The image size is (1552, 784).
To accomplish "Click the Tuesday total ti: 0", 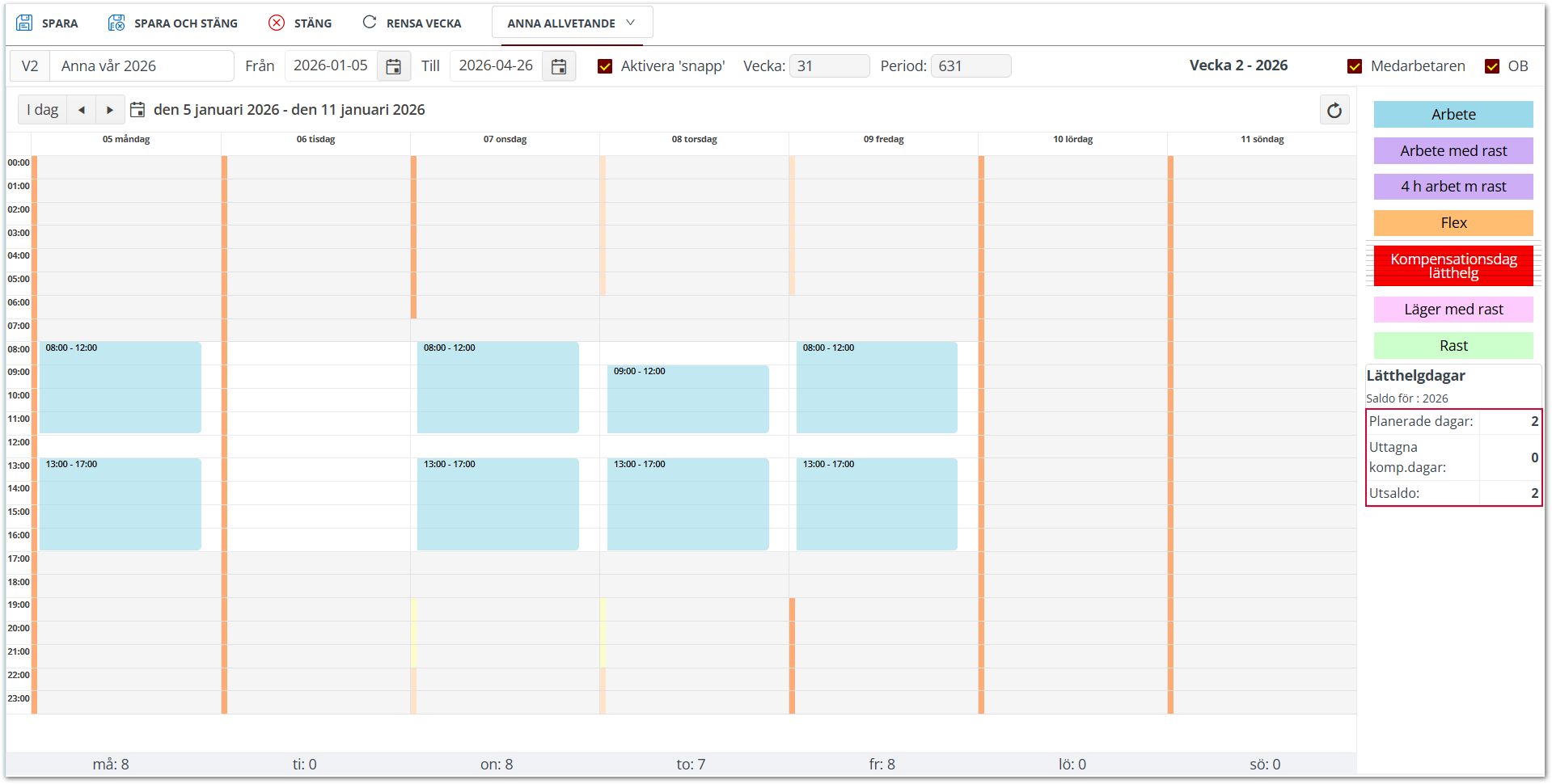I will coord(304,765).
